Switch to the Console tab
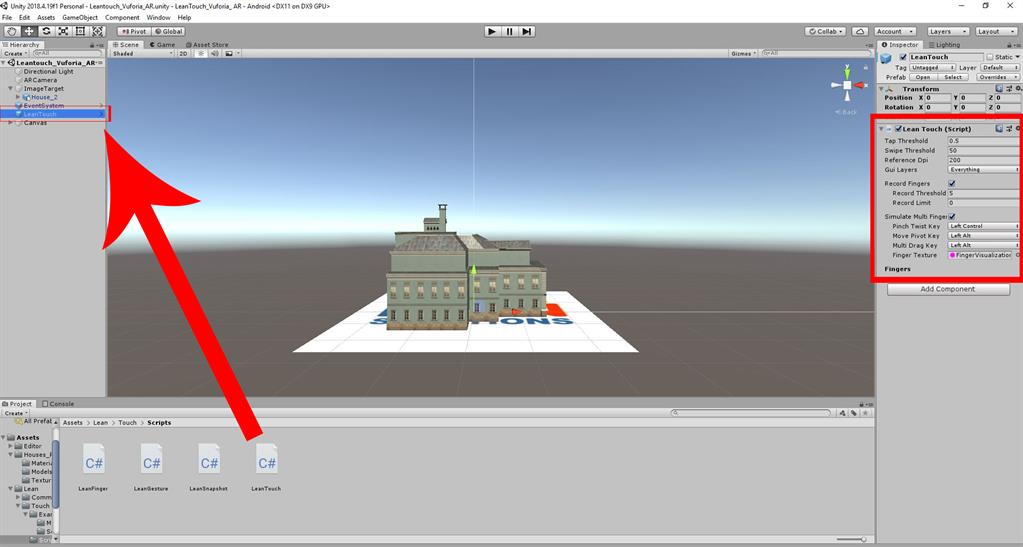This screenshot has height=547, width=1023. (x=58, y=404)
